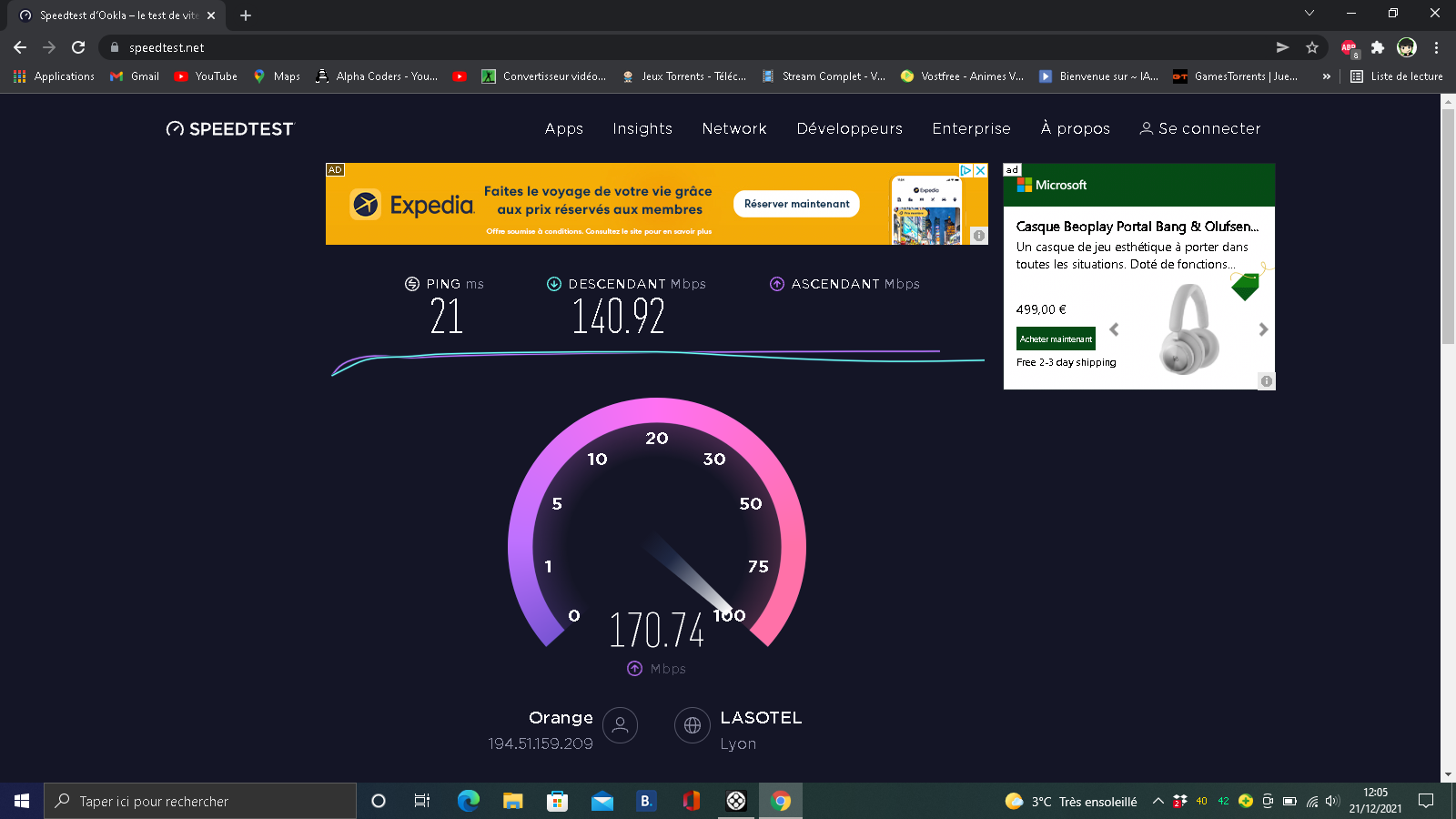Viewport: 1456px width, 819px height.
Task: Reload the speedtest.net page
Action: (78, 47)
